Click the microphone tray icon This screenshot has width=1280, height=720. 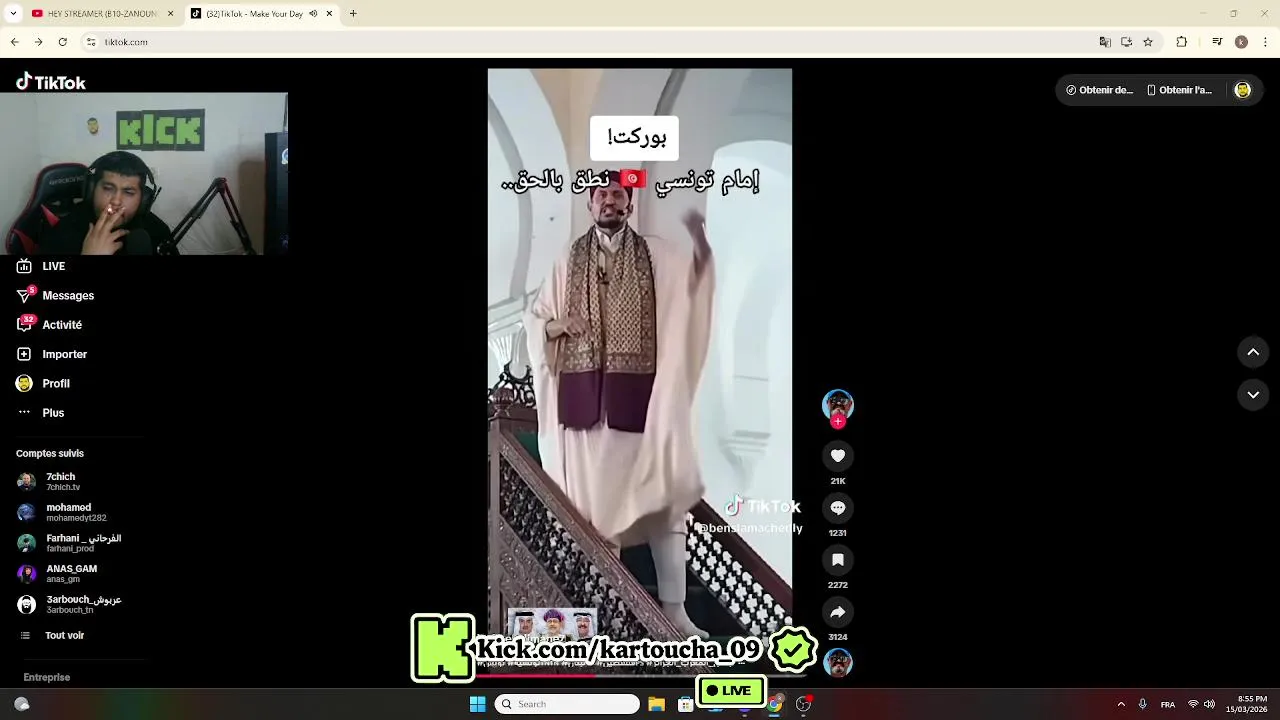point(1142,704)
